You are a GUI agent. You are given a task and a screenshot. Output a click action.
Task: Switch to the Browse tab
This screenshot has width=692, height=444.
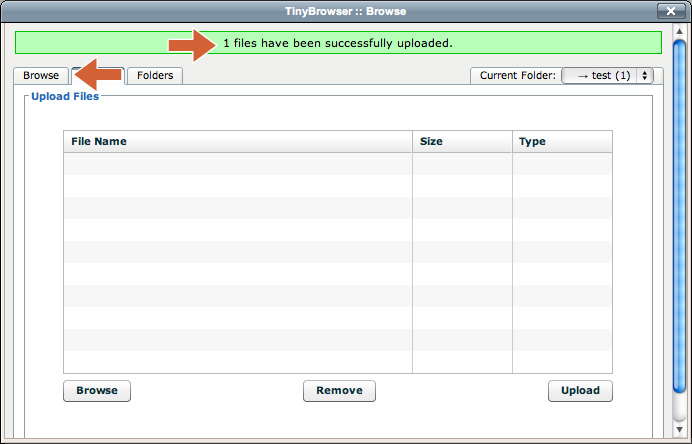41,75
